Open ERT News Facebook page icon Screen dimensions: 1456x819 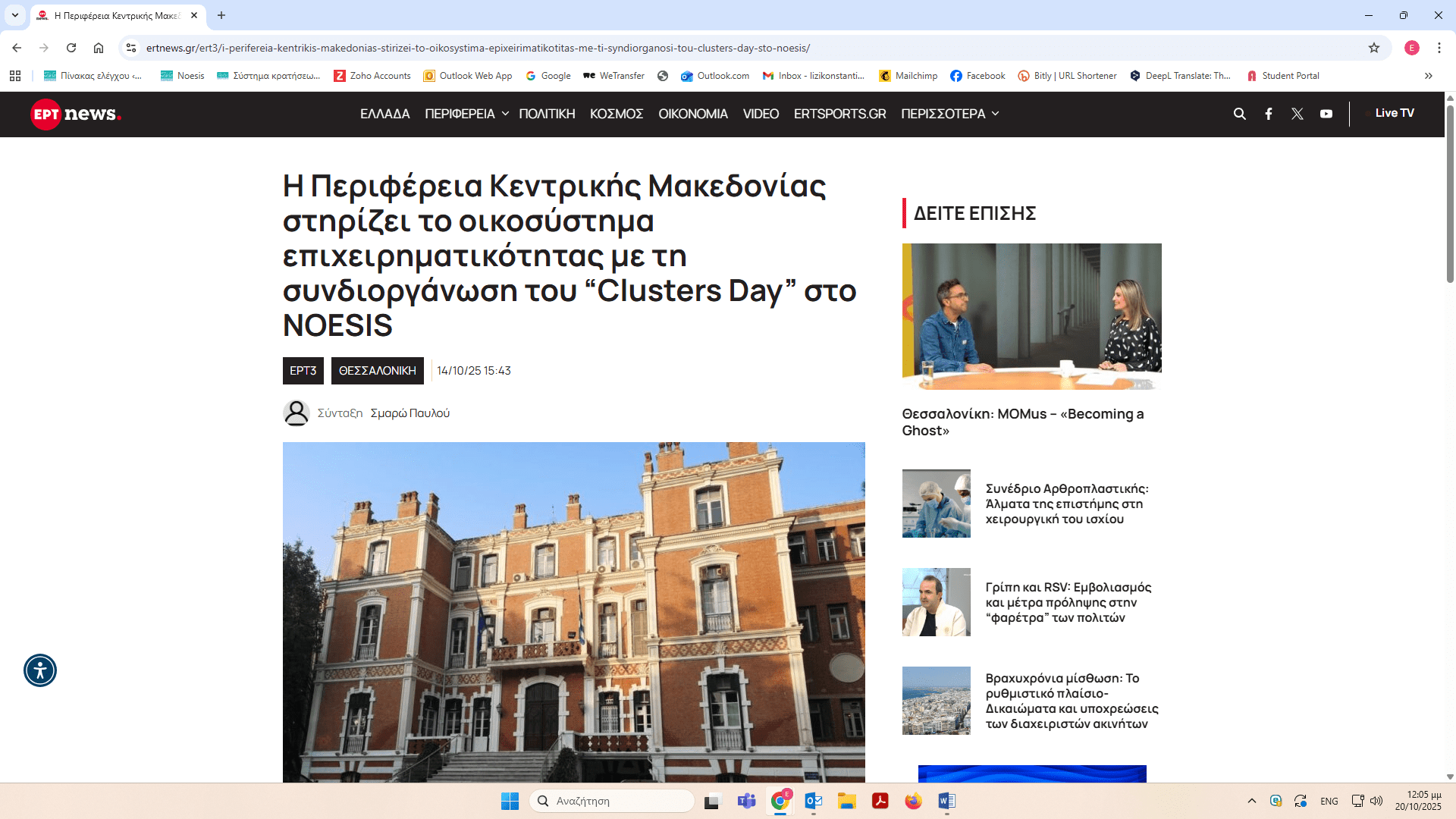coord(1269,114)
